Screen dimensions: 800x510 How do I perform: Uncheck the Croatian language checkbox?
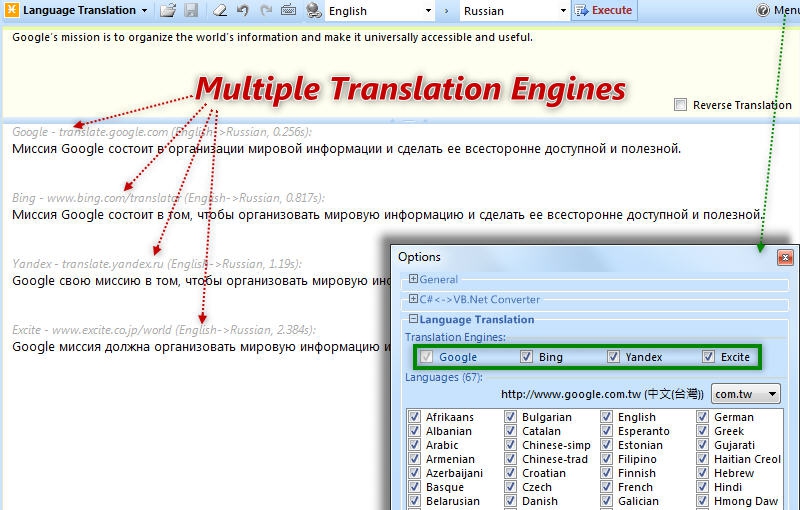coord(510,472)
